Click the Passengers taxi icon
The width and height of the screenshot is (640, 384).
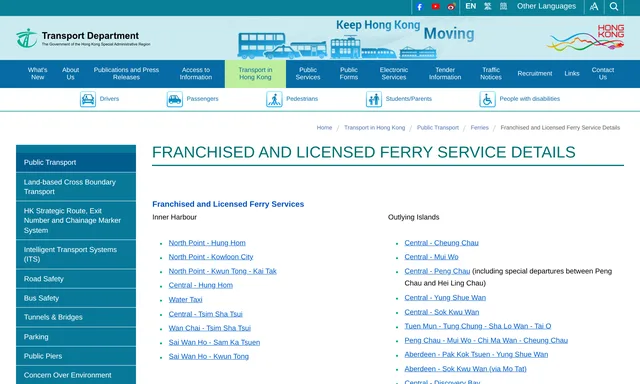(175, 99)
